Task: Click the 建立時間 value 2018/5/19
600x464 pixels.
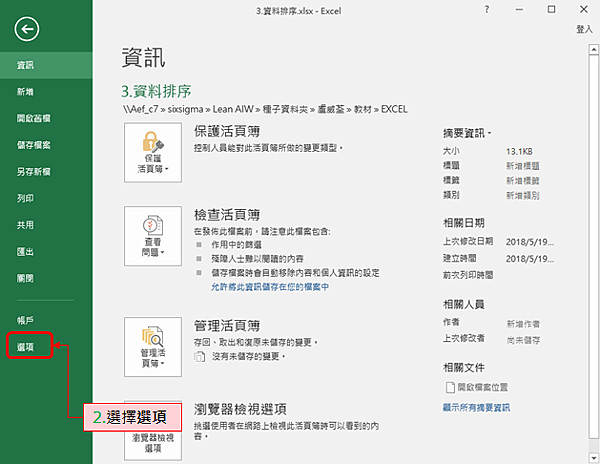Action: (530, 259)
